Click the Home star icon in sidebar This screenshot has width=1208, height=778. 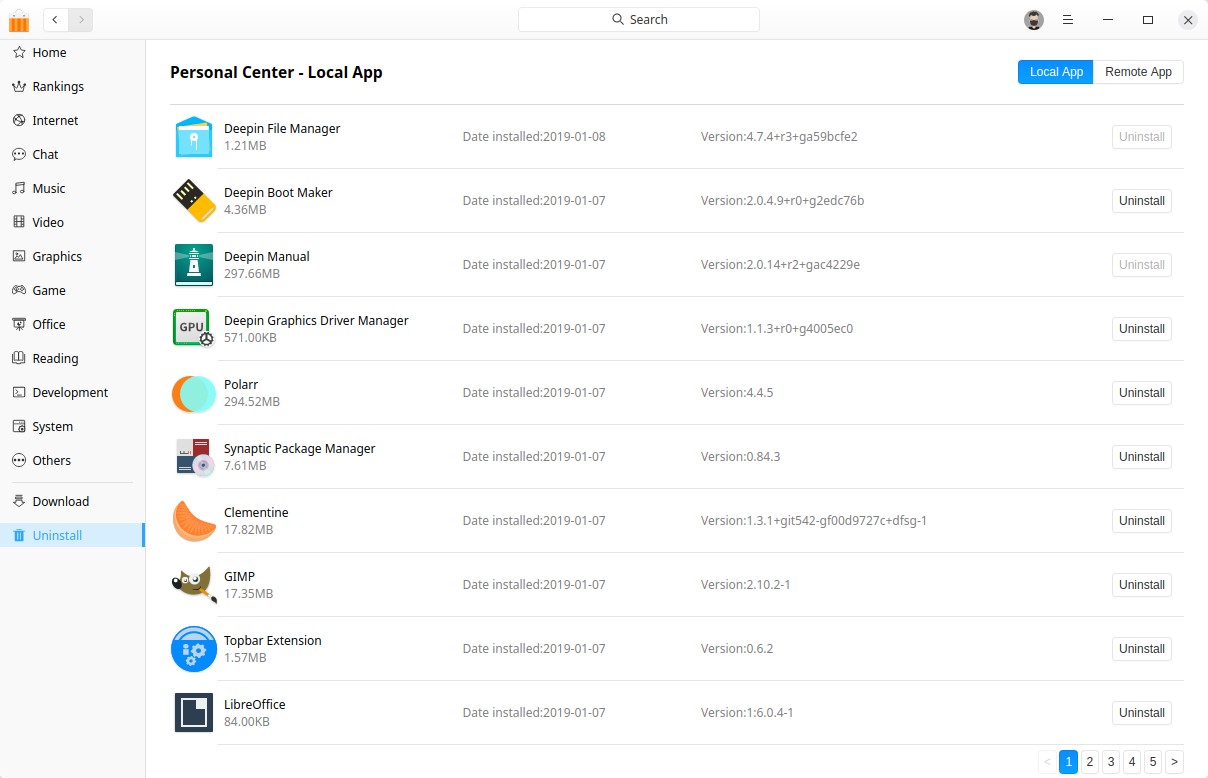(x=19, y=52)
